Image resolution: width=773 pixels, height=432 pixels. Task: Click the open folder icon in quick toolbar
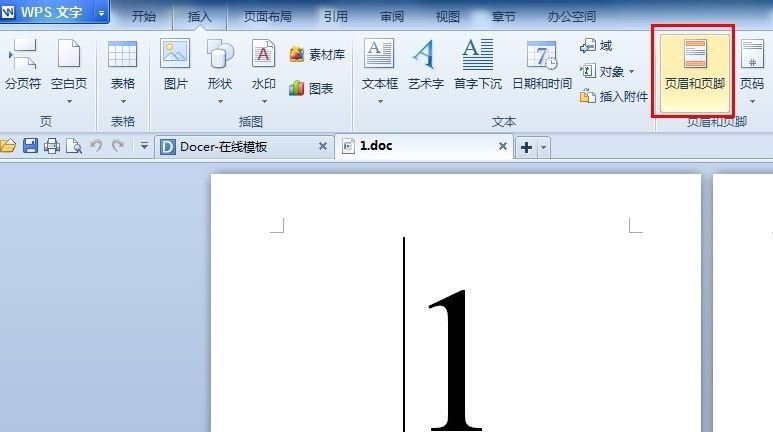click(8, 146)
